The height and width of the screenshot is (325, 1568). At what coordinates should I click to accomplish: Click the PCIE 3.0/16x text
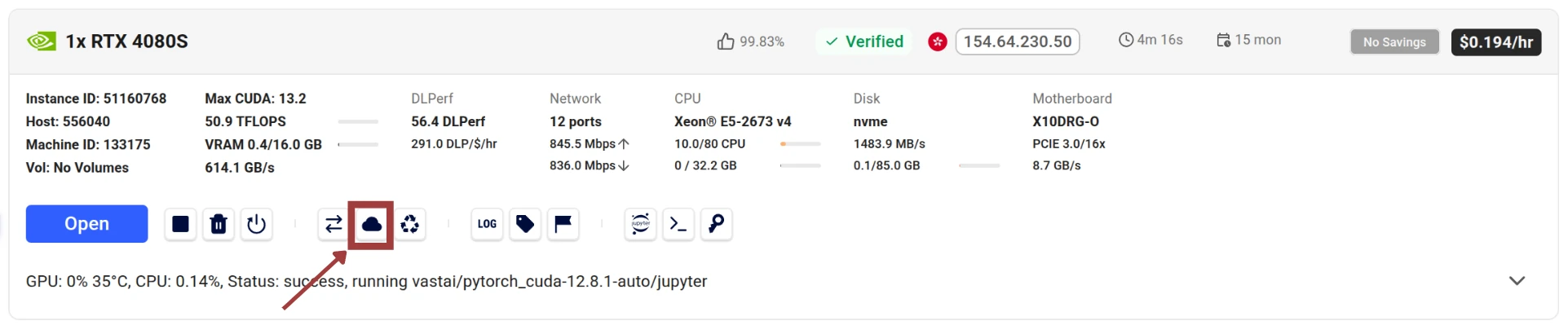[1069, 143]
